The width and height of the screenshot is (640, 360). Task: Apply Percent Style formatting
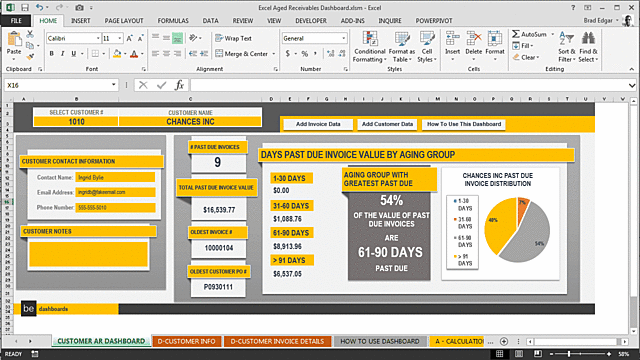coord(304,53)
